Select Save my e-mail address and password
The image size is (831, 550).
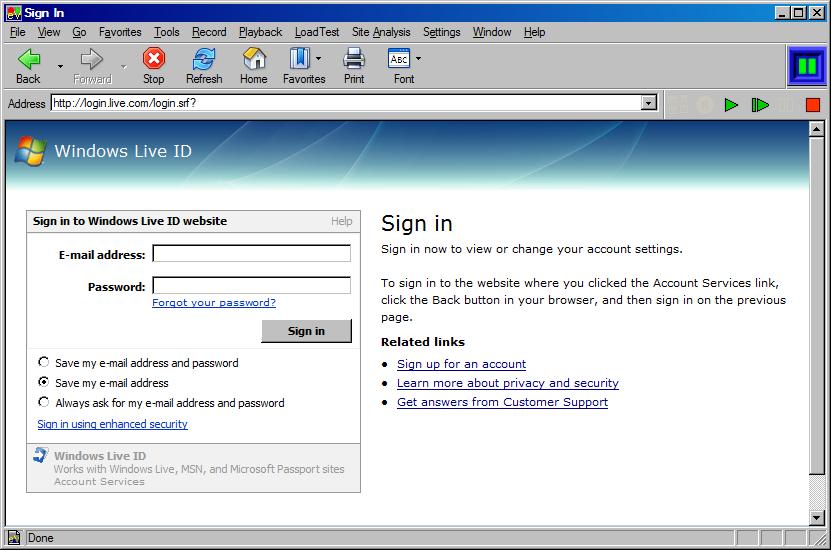click(43, 362)
